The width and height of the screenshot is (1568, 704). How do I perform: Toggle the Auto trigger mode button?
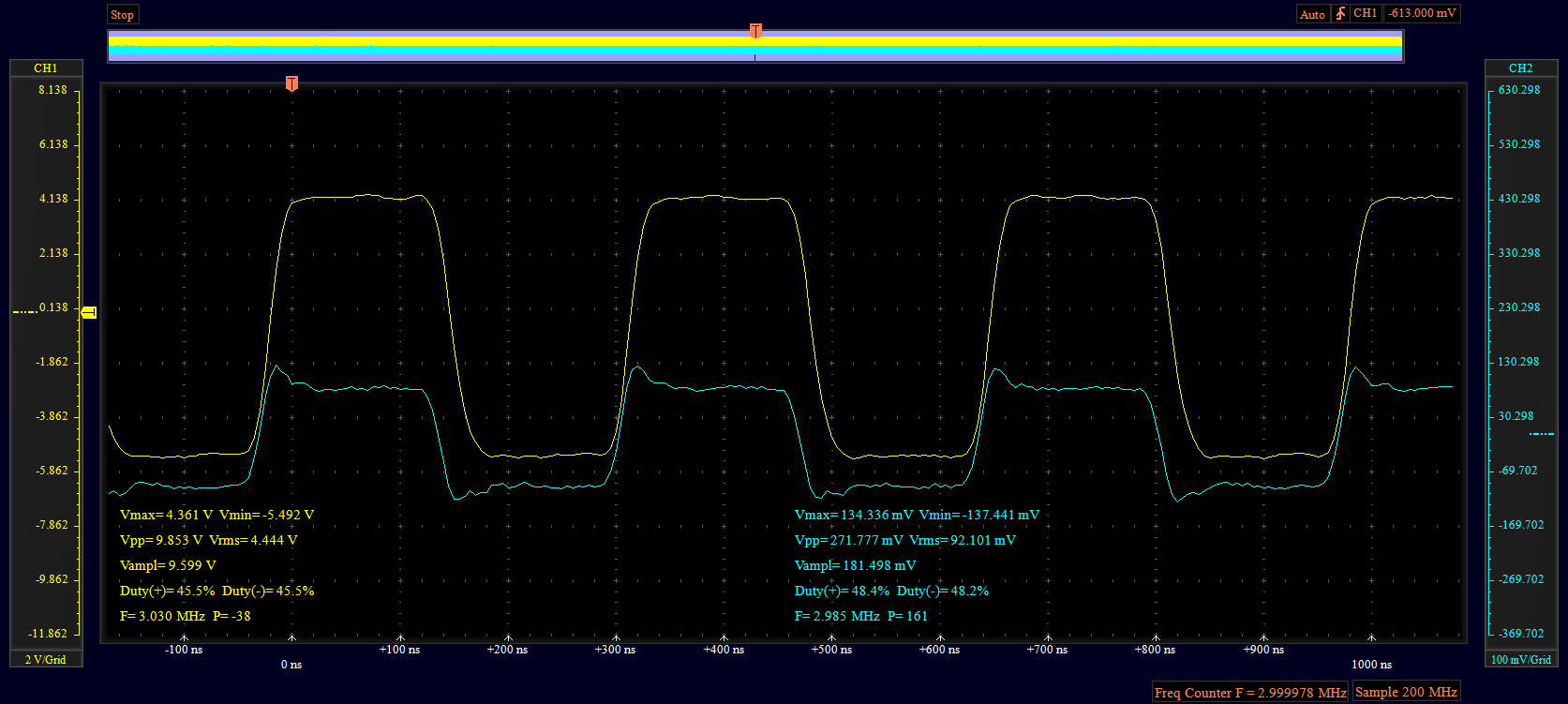click(1312, 14)
